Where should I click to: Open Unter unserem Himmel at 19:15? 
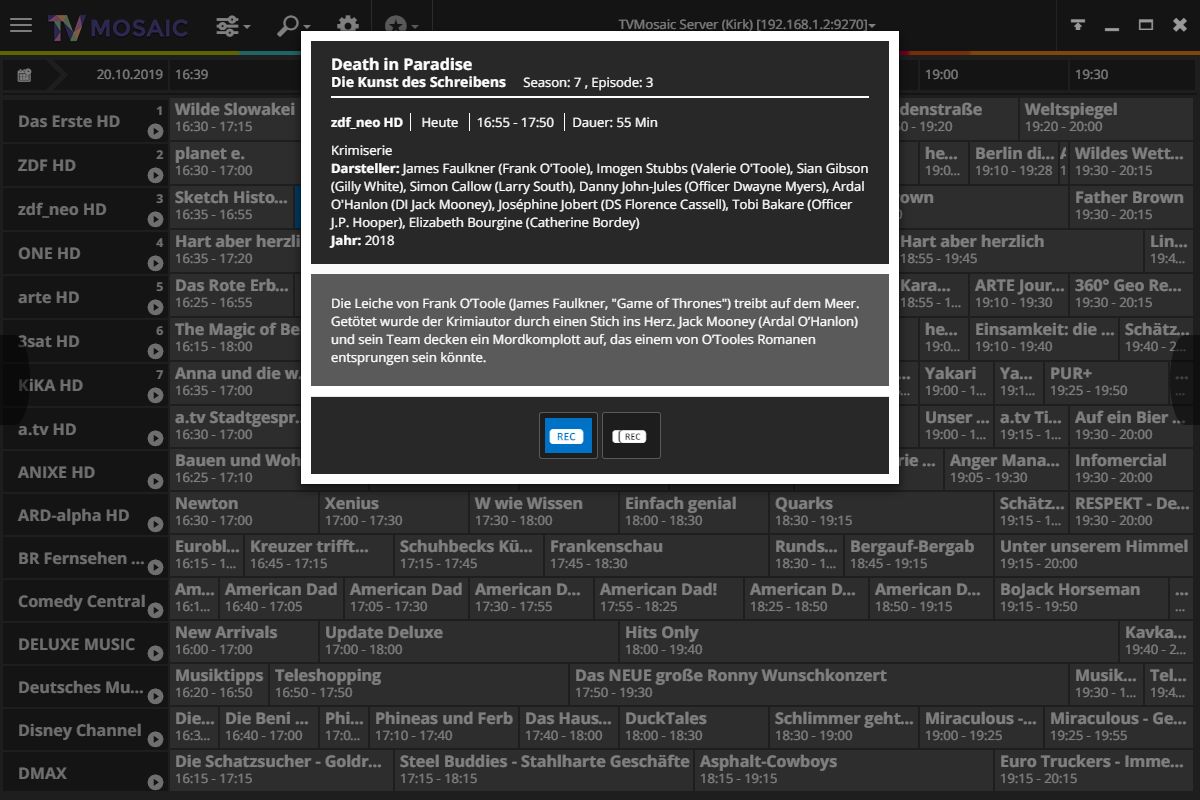tap(1094, 554)
